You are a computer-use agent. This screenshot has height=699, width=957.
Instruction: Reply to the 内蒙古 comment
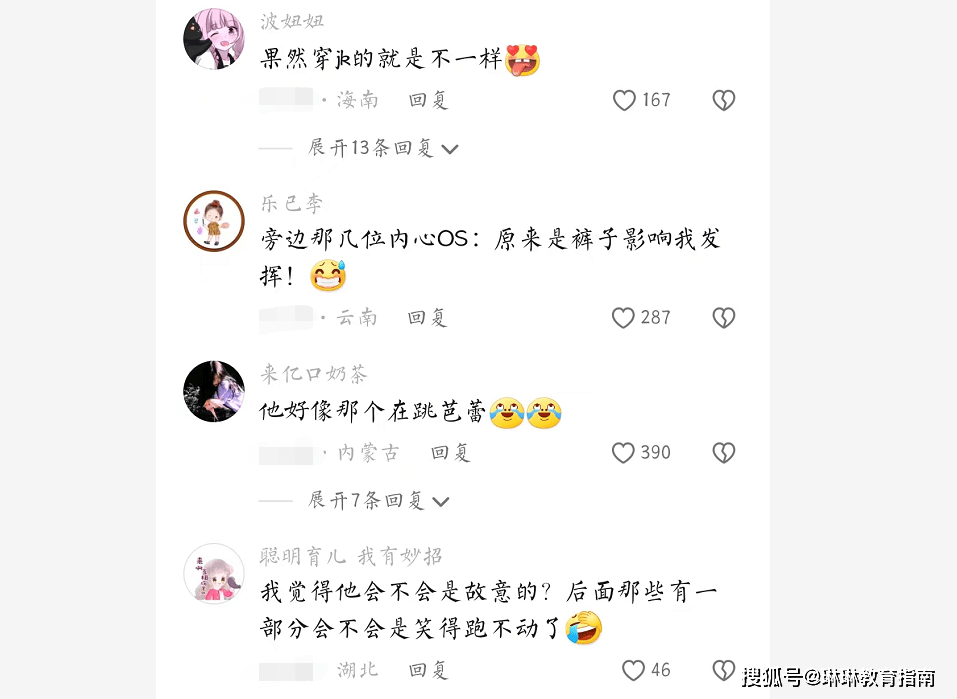tap(450, 452)
